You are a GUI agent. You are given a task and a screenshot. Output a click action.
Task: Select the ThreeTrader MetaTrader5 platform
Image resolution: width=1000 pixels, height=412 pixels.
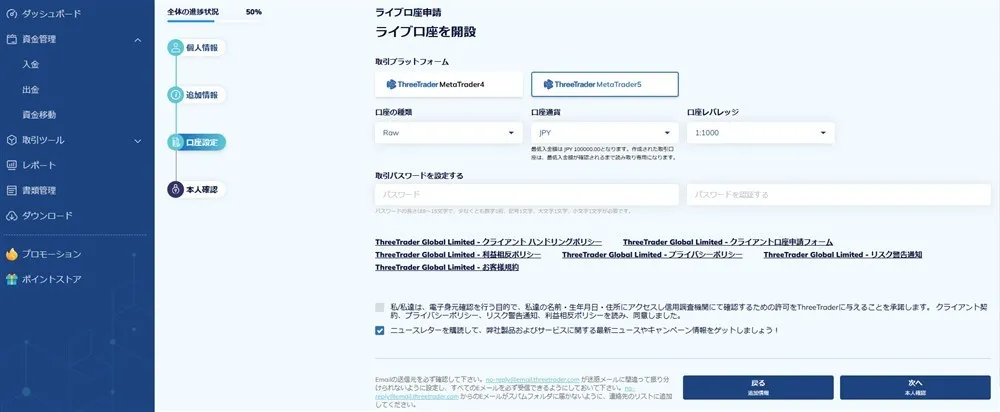(605, 84)
